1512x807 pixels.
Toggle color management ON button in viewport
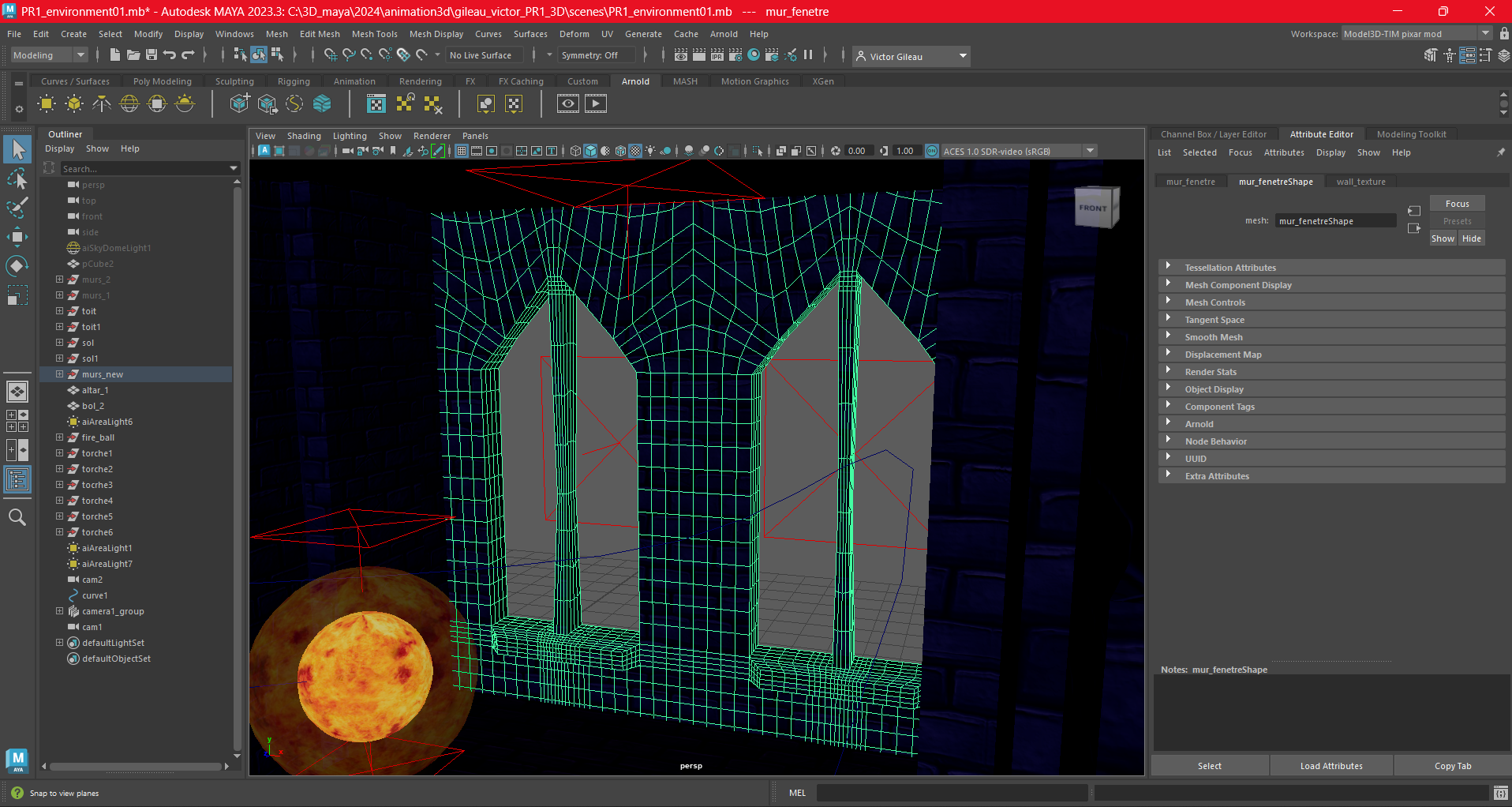click(x=932, y=151)
